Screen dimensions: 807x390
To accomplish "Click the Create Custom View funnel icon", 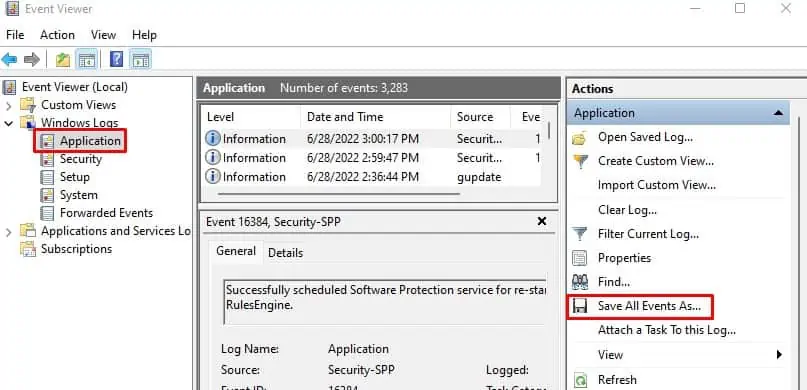I will (580, 162).
